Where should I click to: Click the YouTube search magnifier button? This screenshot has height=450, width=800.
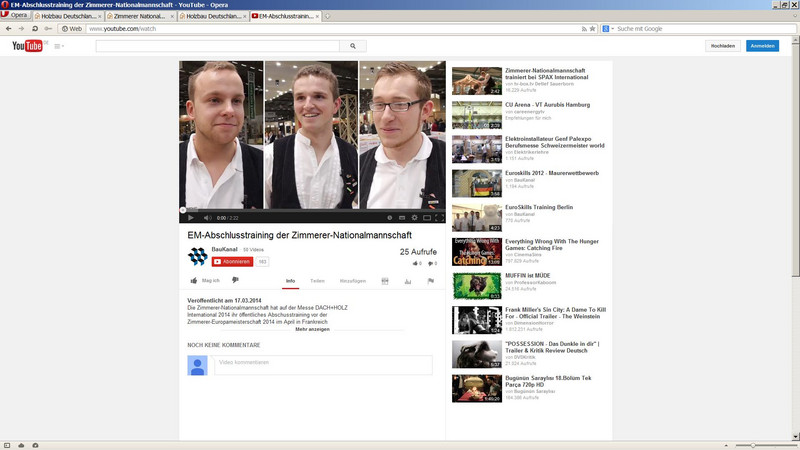pyautogui.click(x=353, y=46)
